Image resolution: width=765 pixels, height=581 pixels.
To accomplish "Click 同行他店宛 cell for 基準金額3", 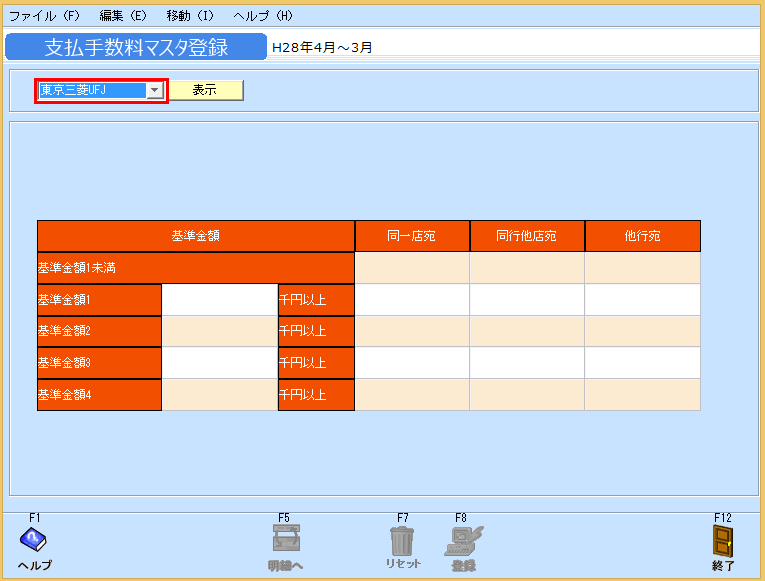I will pos(527,363).
